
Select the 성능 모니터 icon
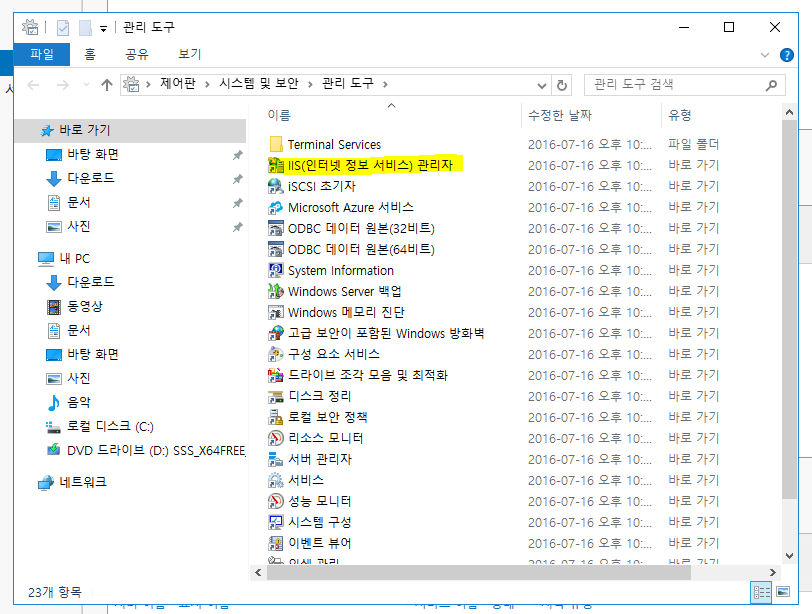click(276, 501)
